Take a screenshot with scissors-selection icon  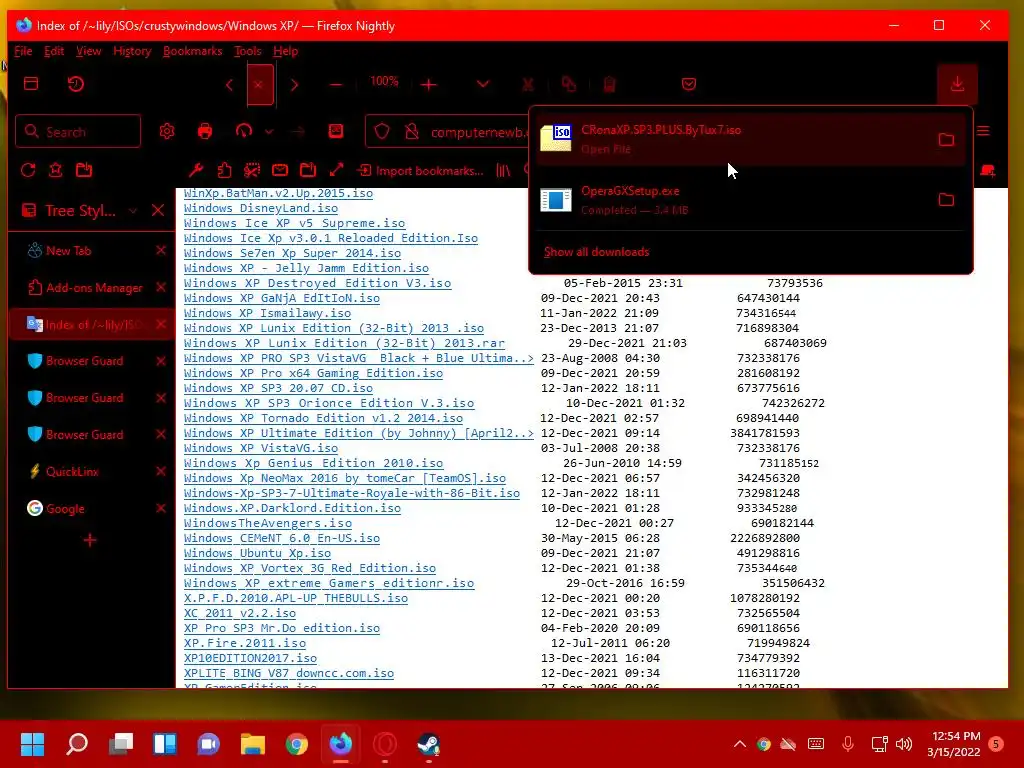point(252,170)
